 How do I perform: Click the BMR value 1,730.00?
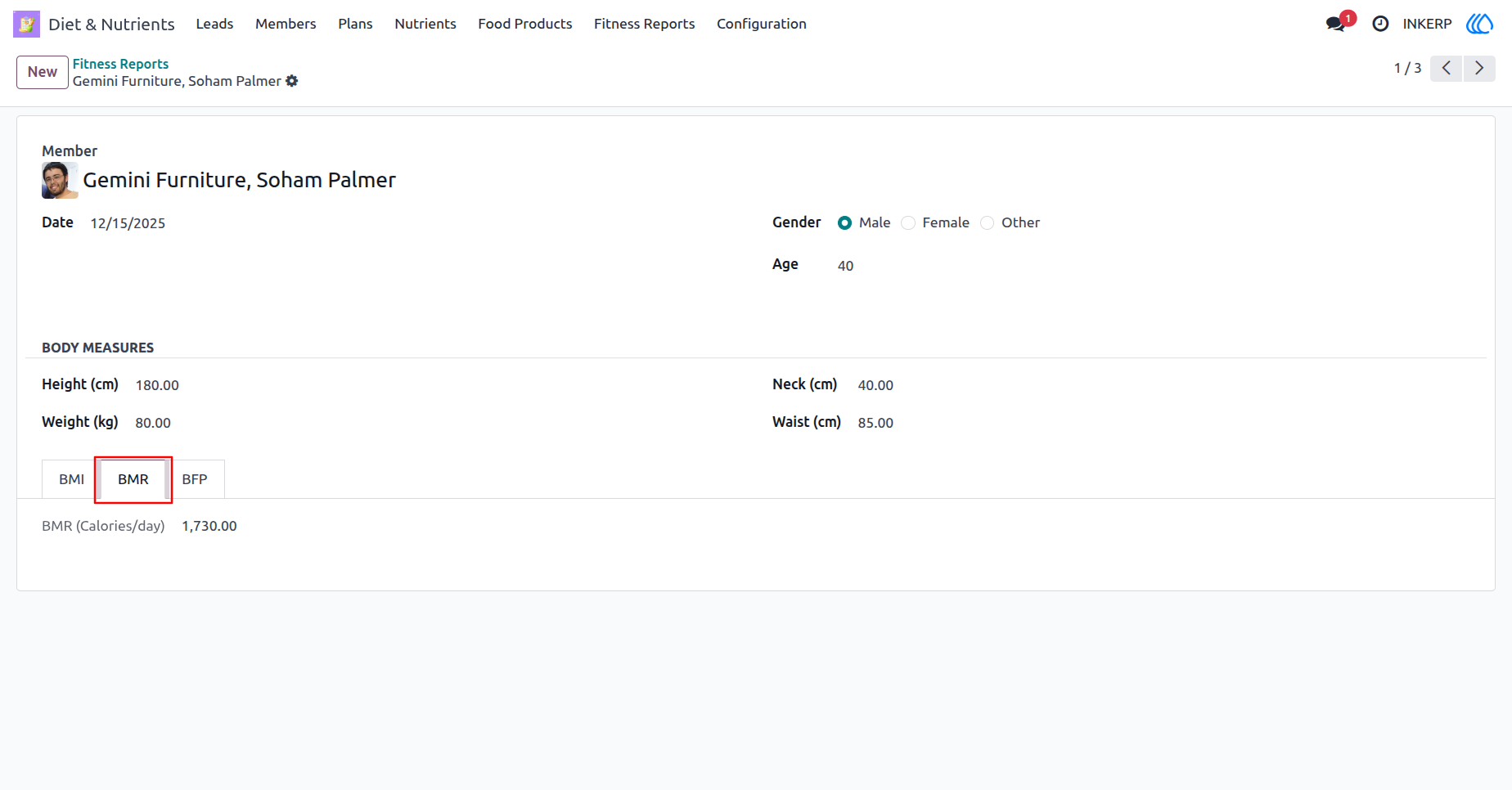pyautogui.click(x=209, y=526)
